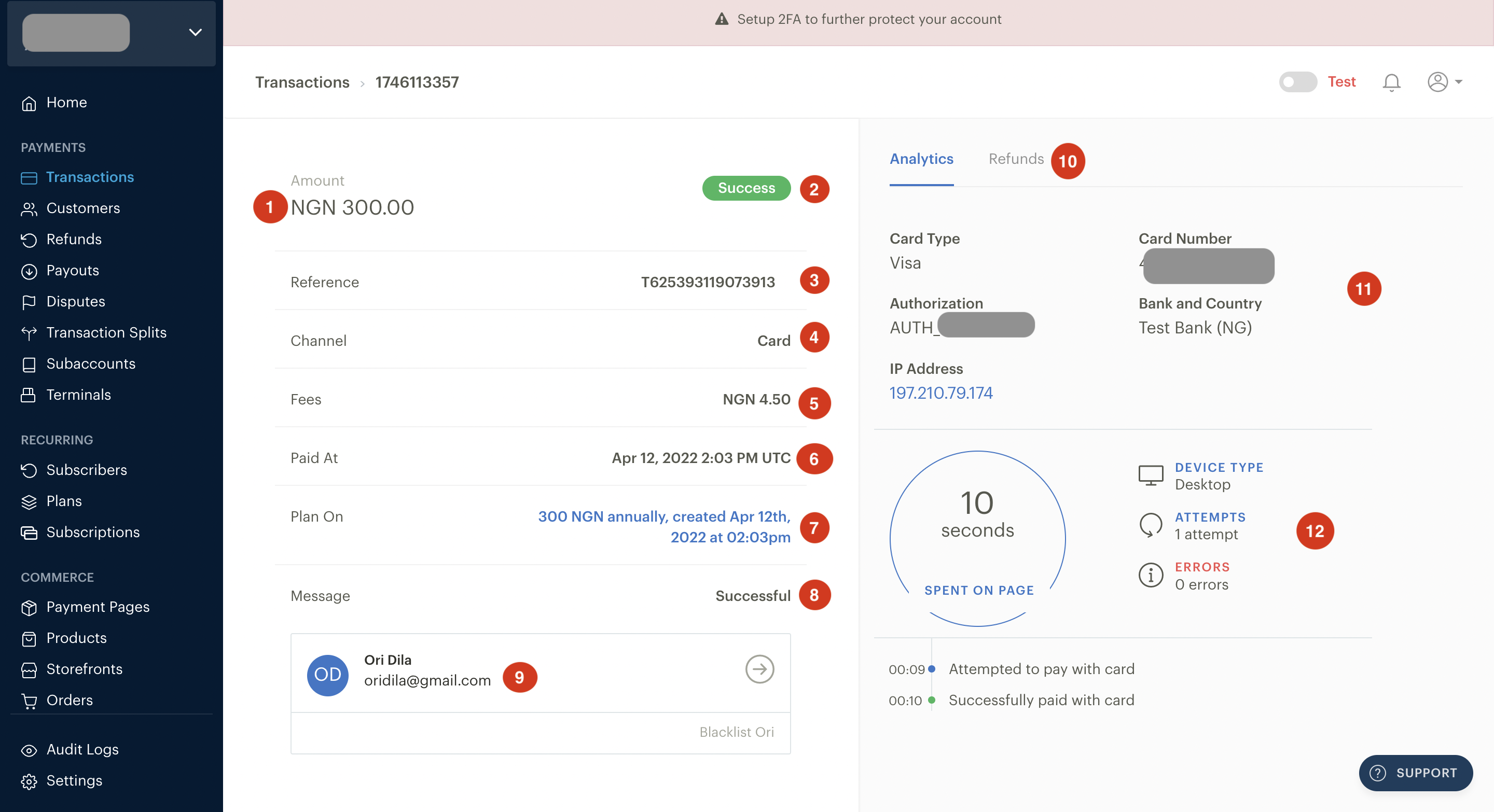Image resolution: width=1494 pixels, height=812 pixels.
Task: Click the Payment Pages sidebar icon
Action: pos(29,606)
